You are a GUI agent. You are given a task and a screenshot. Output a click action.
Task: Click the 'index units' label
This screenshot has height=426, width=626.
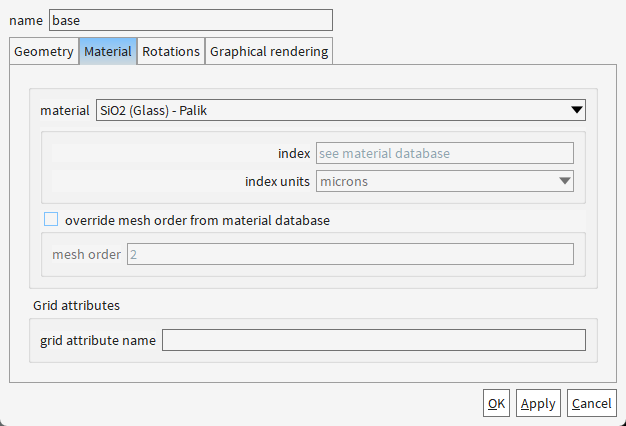point(277,181)
